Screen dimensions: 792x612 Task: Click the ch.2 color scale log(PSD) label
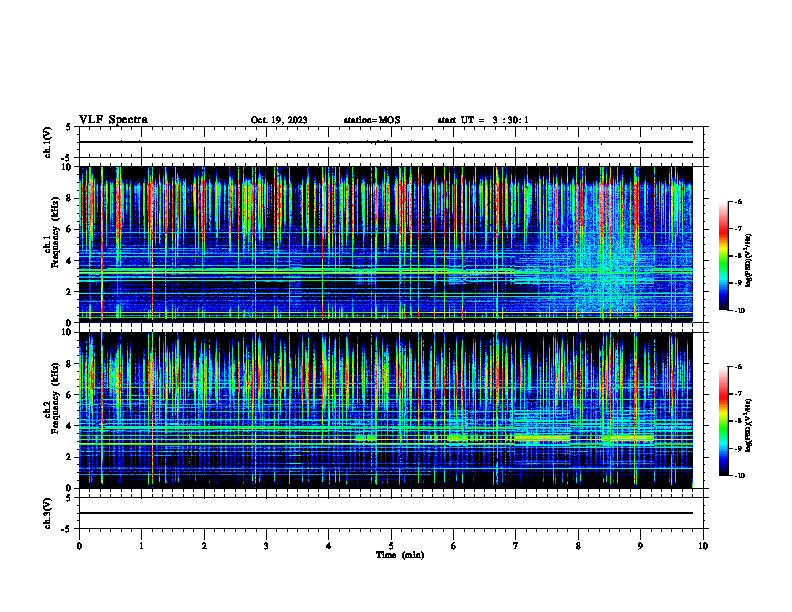(x=749, y=425)
